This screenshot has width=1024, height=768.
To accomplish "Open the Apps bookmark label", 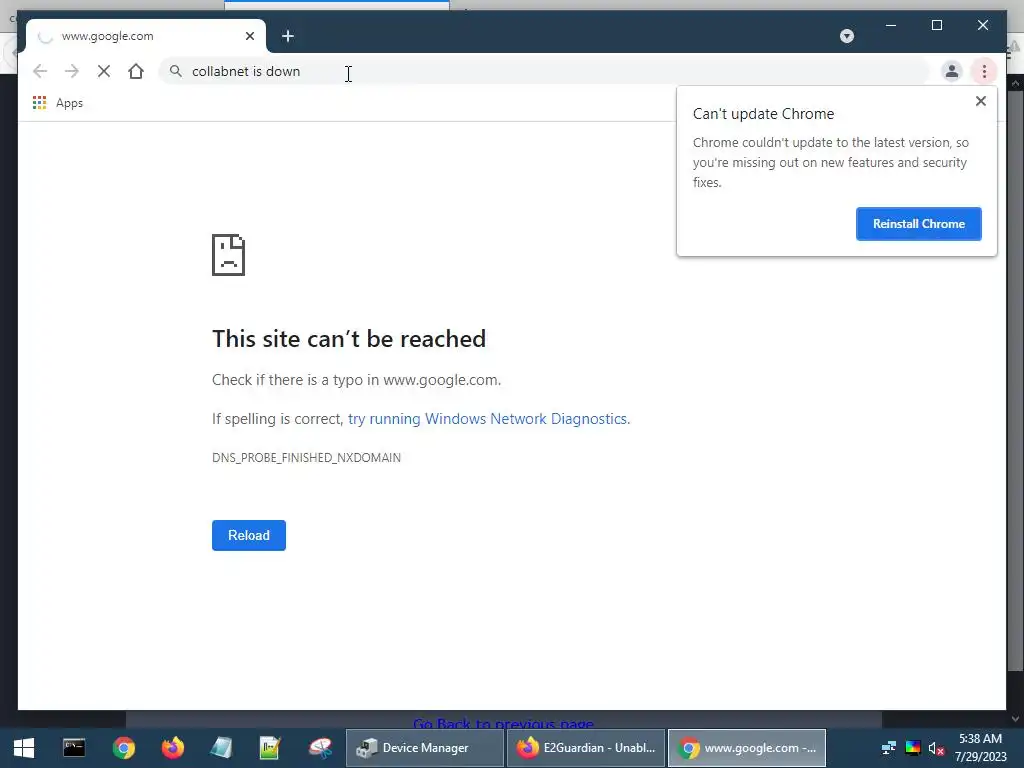I will 69,103.
